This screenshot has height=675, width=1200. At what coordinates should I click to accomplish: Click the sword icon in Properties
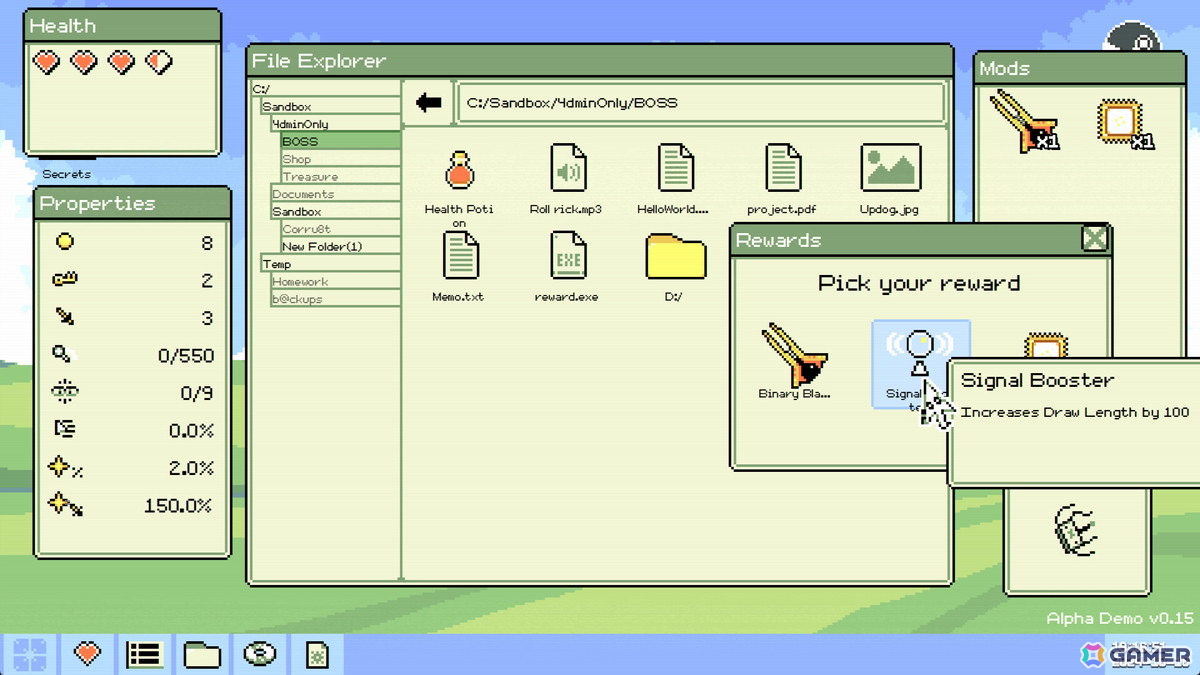(65, 317)
